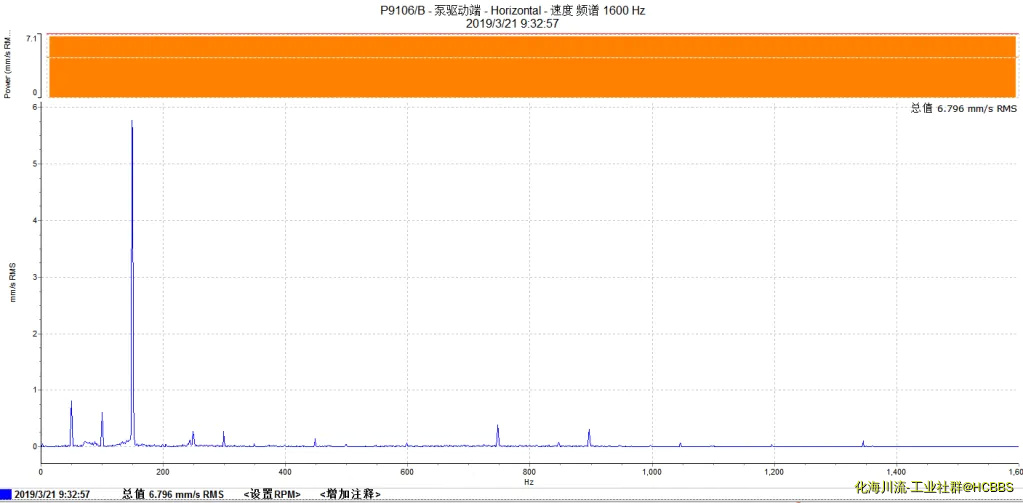
Task: Select the spectrum peak near 100 Hz
Action: pyautogui.click(x=102, y=429)
